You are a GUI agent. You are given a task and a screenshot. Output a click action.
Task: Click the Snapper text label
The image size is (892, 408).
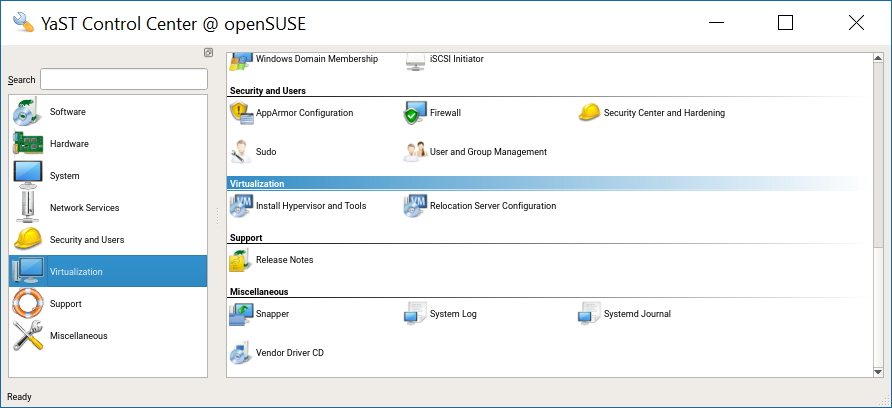click(272, 314)
